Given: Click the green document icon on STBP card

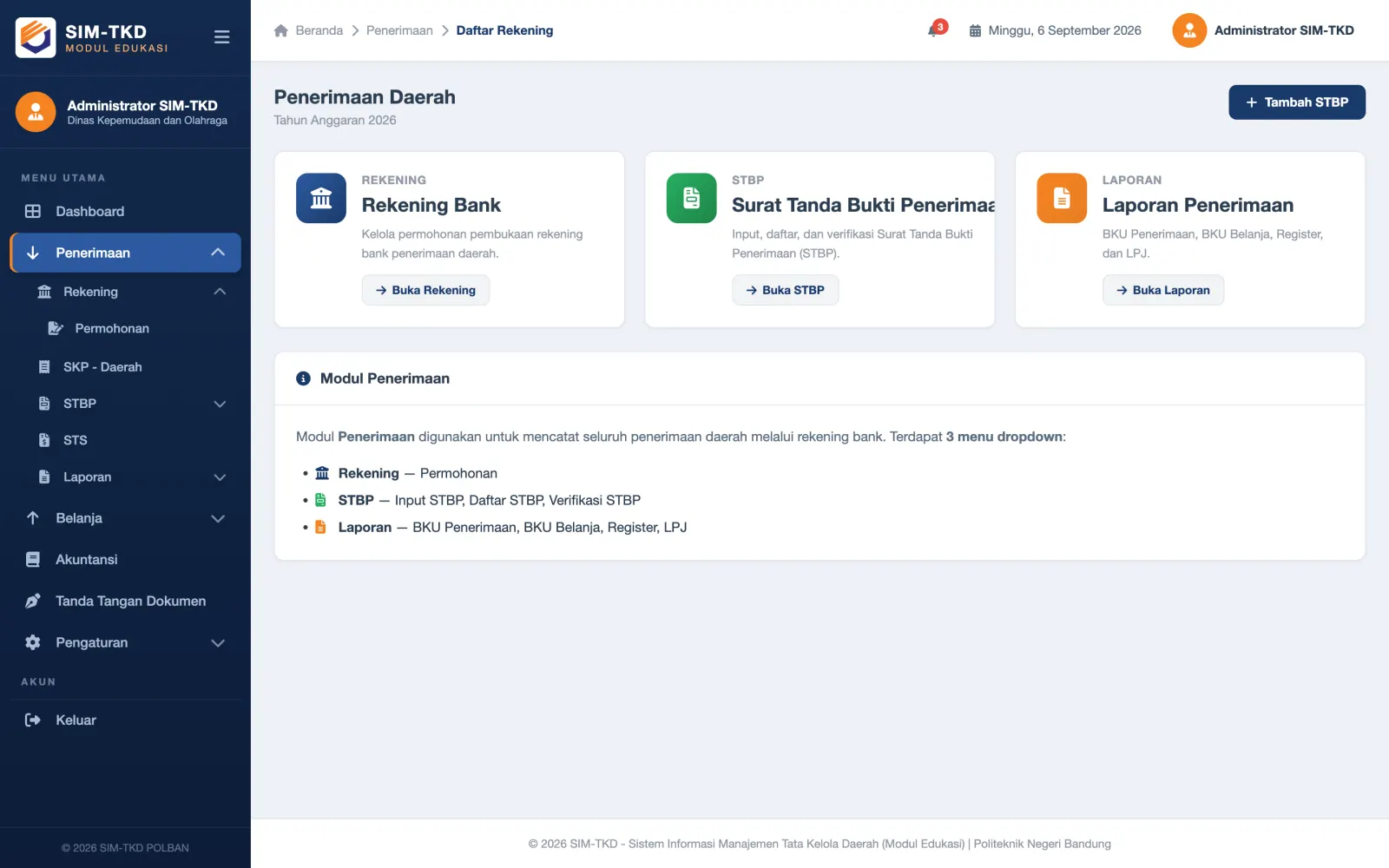Looking at the screenshot, I should [691, 198].
